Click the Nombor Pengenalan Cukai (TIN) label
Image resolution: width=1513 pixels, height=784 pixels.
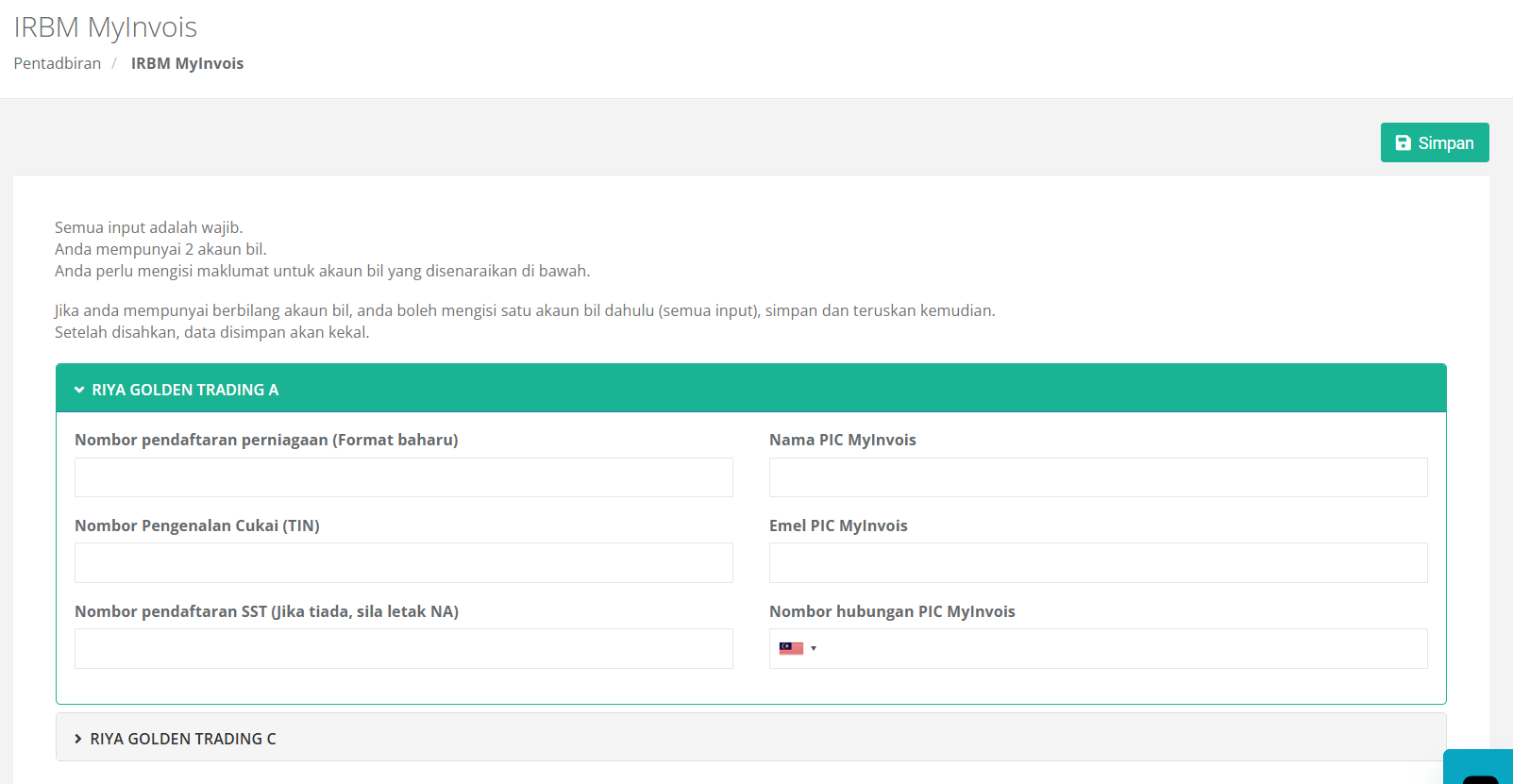point(197,525)
